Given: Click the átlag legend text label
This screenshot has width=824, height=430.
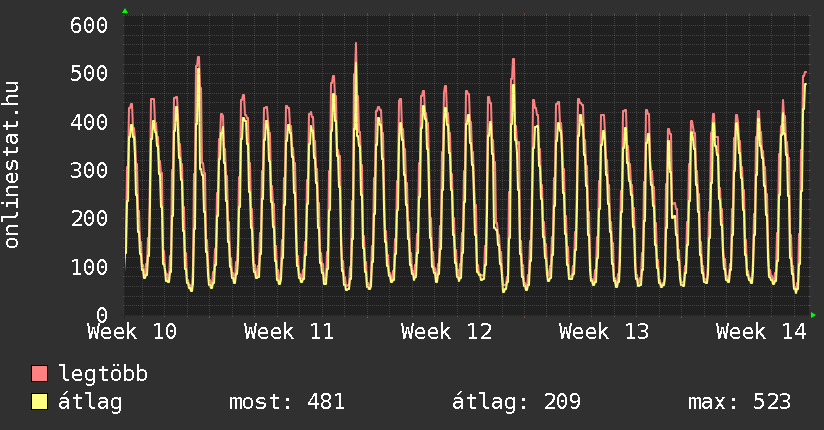Looking at the screenshot, I should tap(90, 403).
